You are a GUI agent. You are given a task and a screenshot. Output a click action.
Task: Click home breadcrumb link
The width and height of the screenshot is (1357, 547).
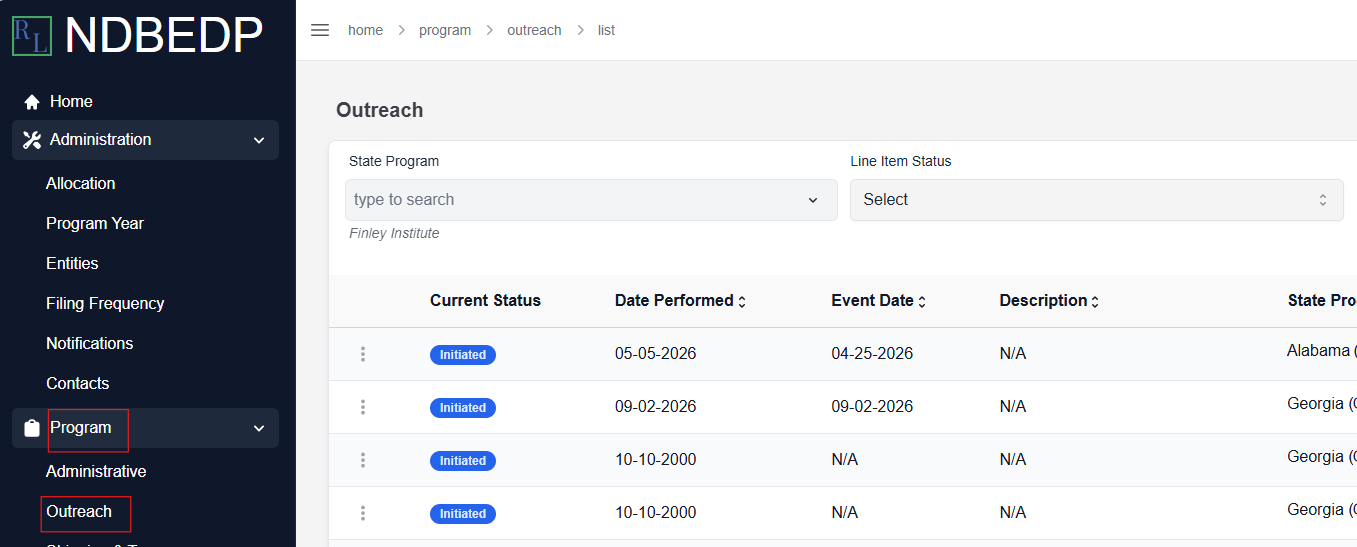[x=365, y=30]
